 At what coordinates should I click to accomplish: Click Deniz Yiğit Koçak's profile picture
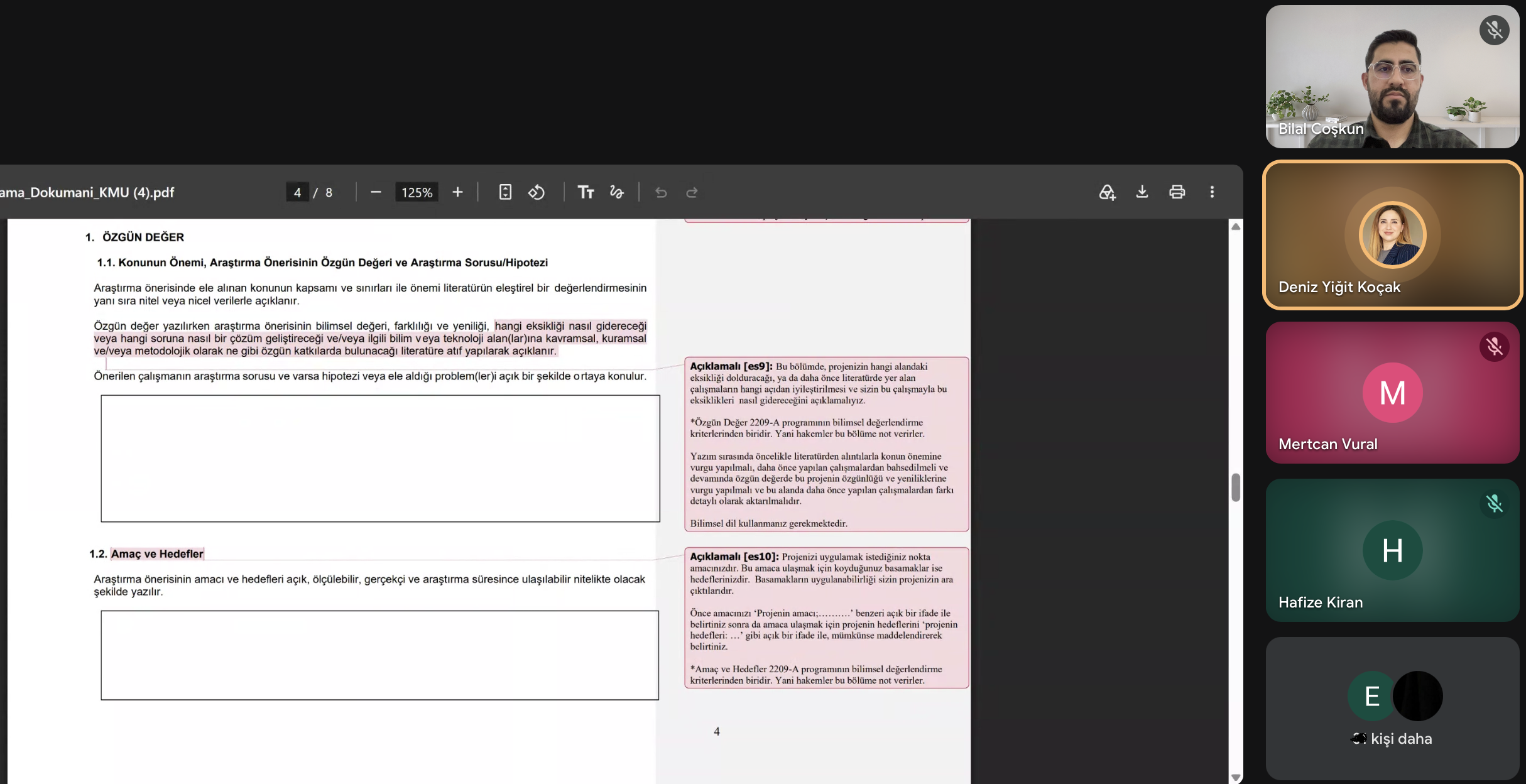[x=1392, y=235]
